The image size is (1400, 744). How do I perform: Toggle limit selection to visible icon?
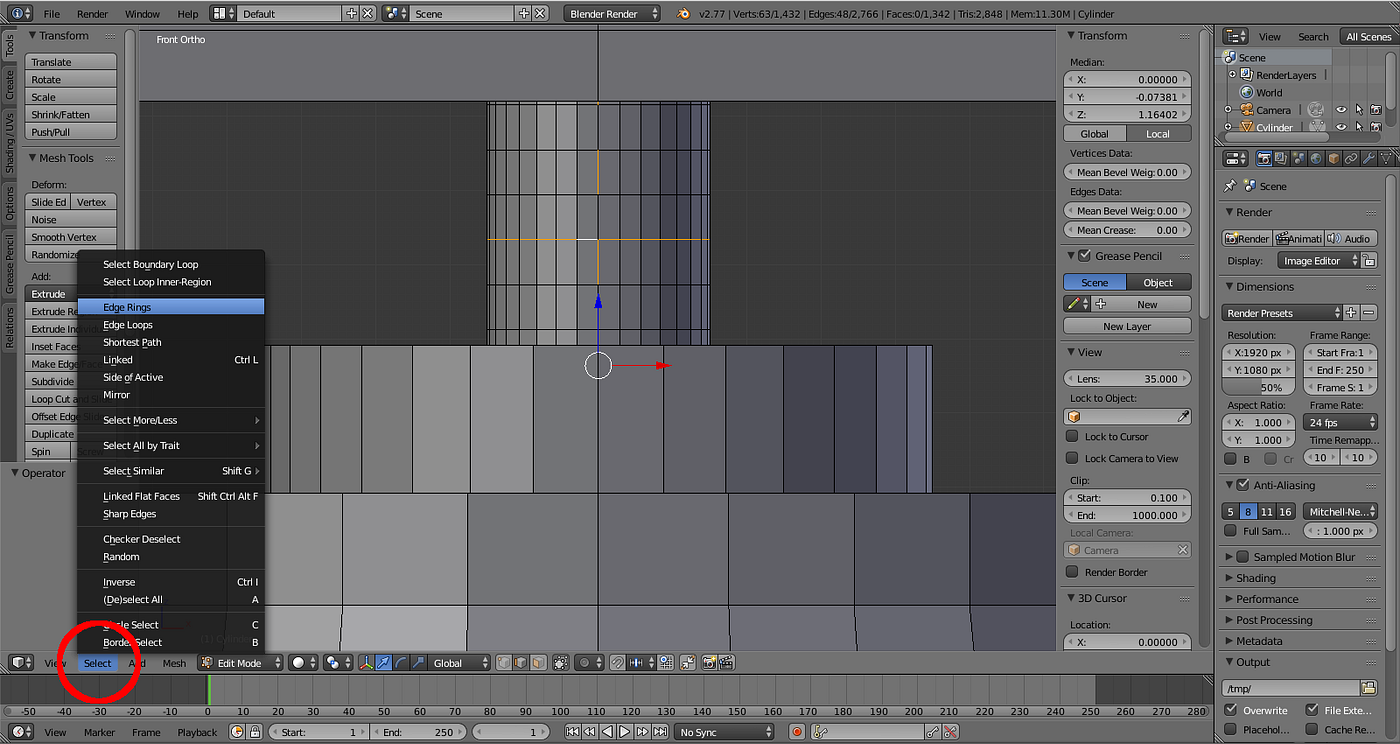pos(561,663)
